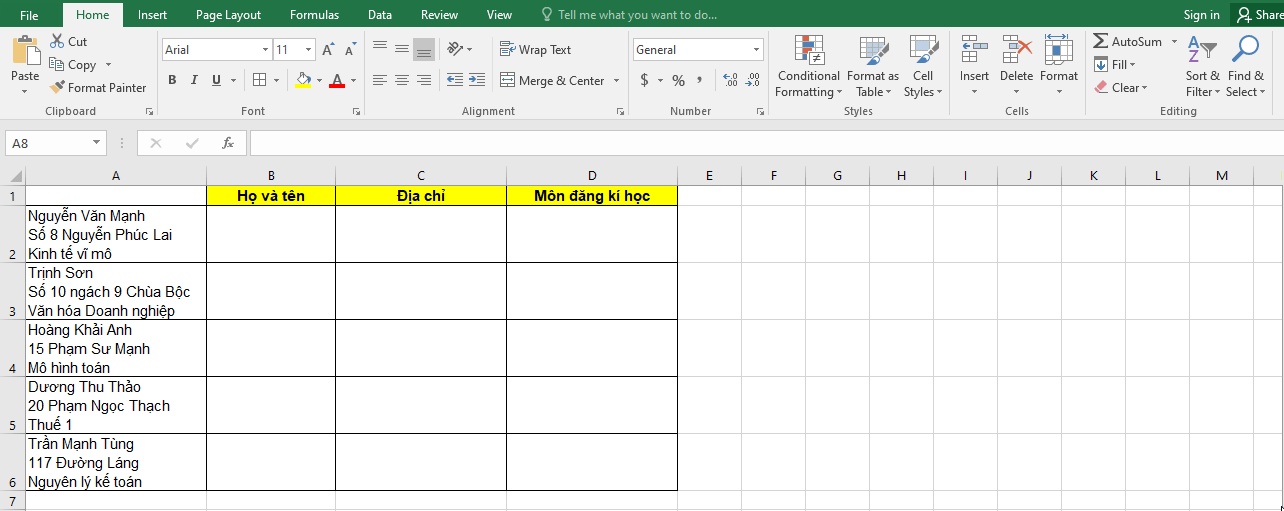Apply red Font Color
The height and width of the screenshot is (511, 1284).
pyautogui.click(x=337, y=80)
